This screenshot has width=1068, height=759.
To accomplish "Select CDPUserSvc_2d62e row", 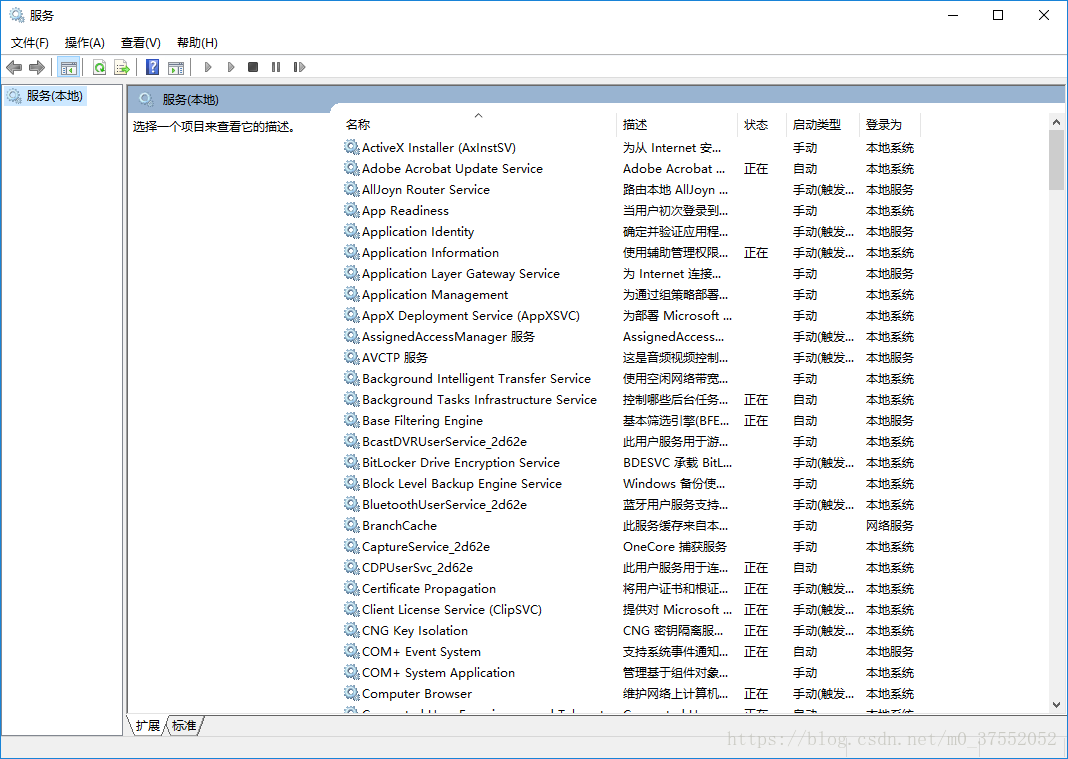I will click(x=417, y=568).
